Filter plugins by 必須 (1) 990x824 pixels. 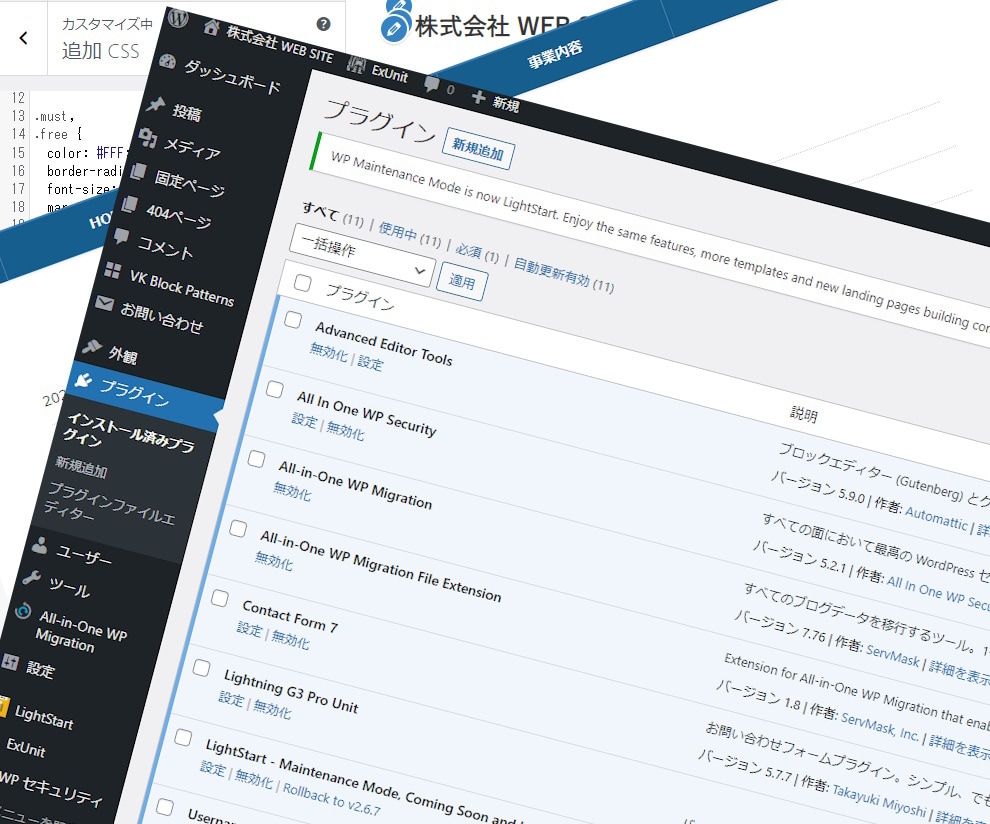pos(477,253)
